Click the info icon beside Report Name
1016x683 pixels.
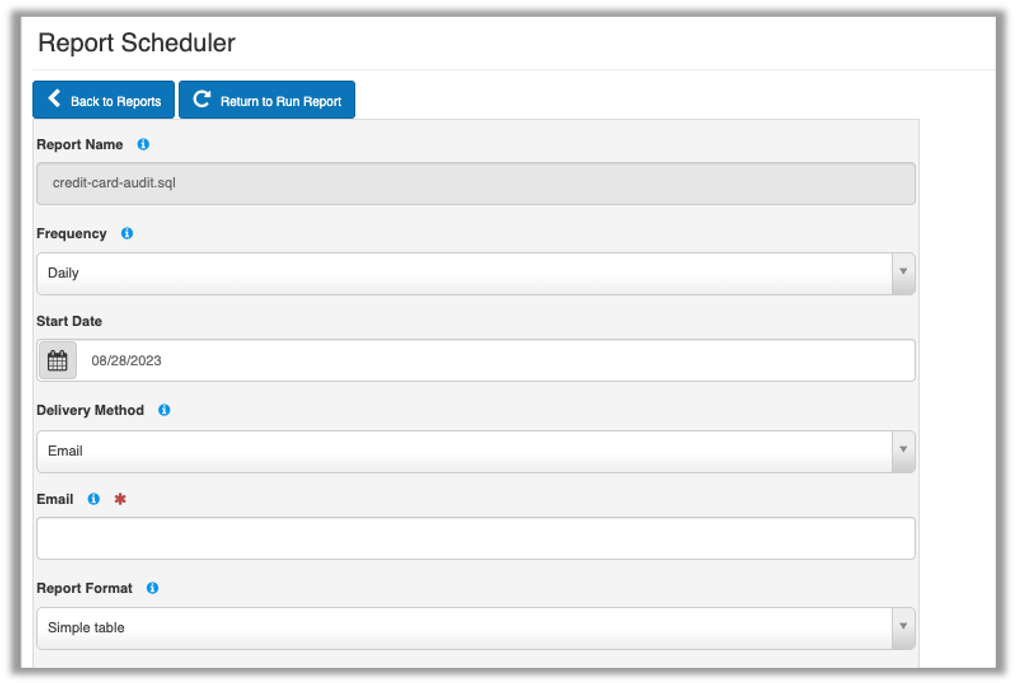143,145
